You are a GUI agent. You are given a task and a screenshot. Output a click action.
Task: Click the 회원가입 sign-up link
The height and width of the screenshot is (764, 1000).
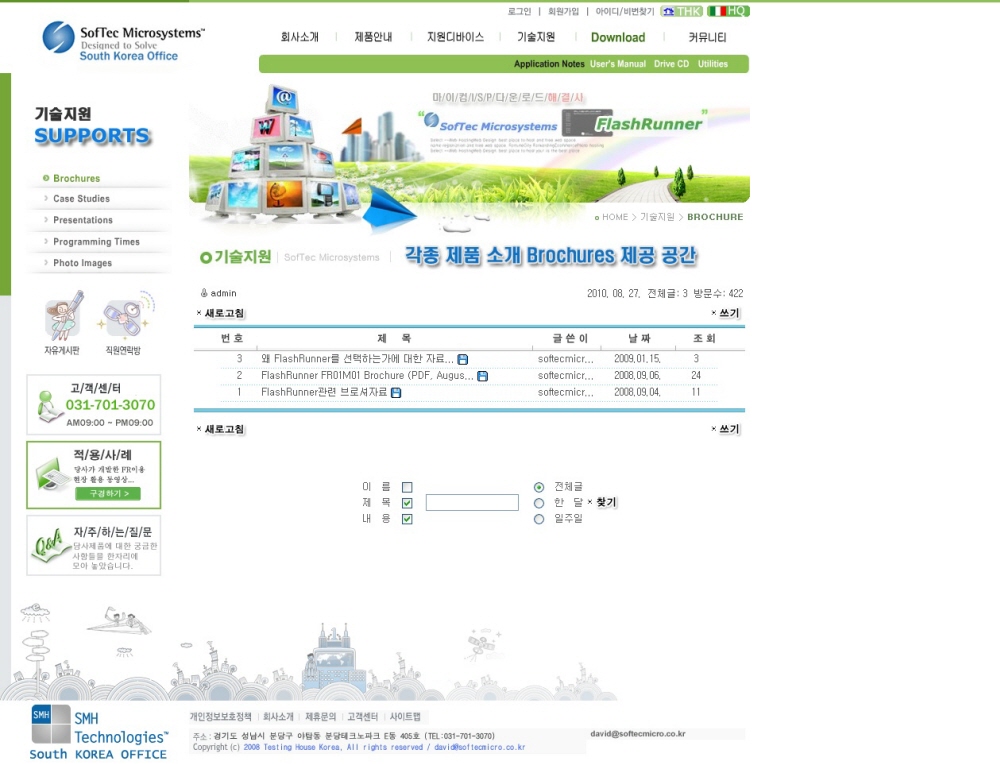[563, 11]
